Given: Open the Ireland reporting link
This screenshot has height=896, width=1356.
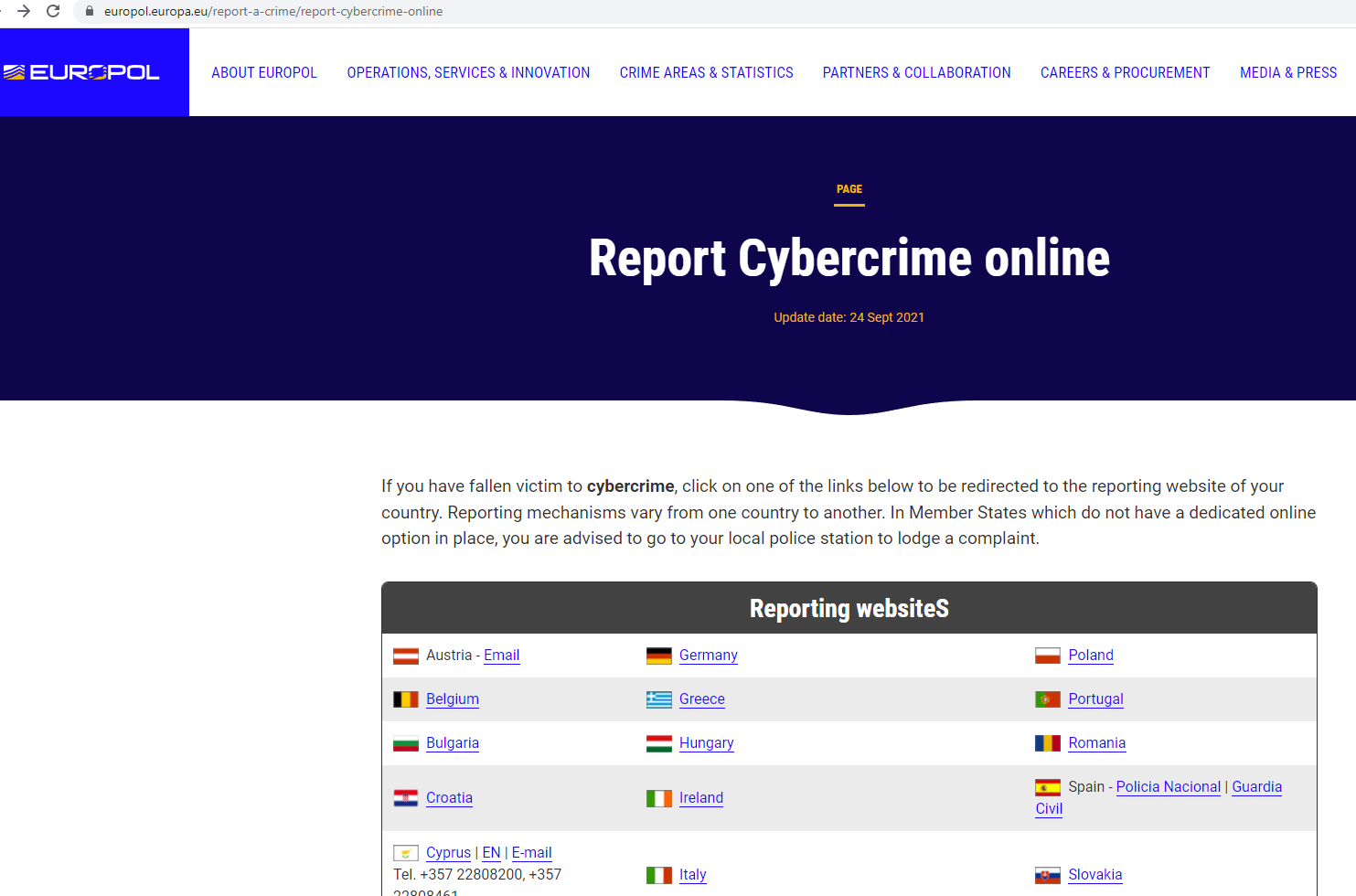Looking at the screenshot, I should 701,798.
